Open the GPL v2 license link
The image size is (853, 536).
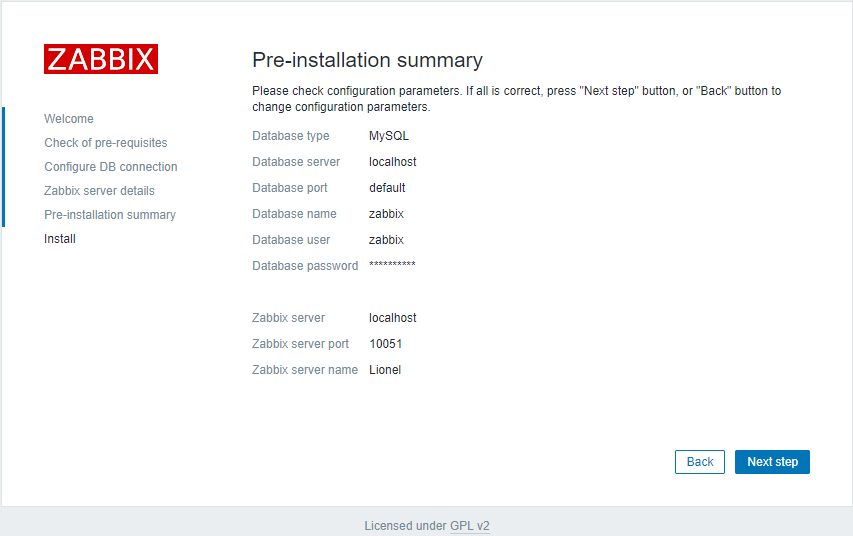[x=469, y=526]
